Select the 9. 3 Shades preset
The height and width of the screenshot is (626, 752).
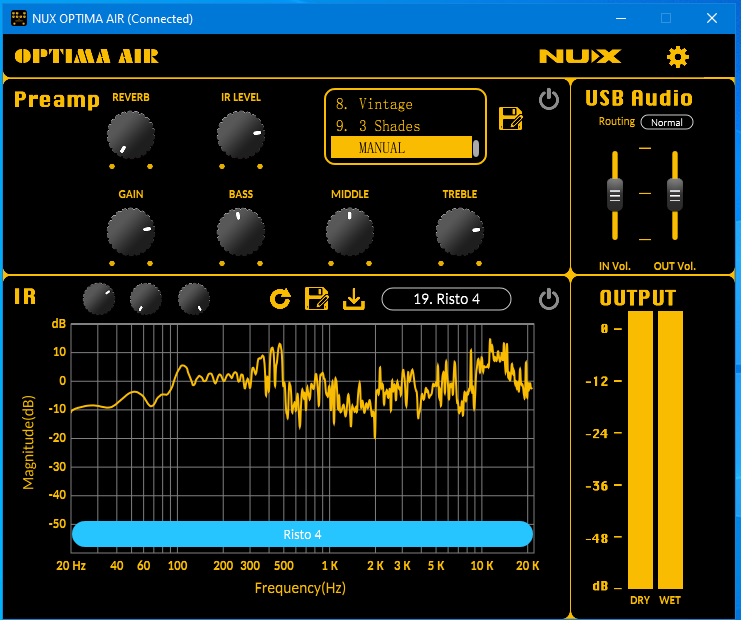coord(400,126)
